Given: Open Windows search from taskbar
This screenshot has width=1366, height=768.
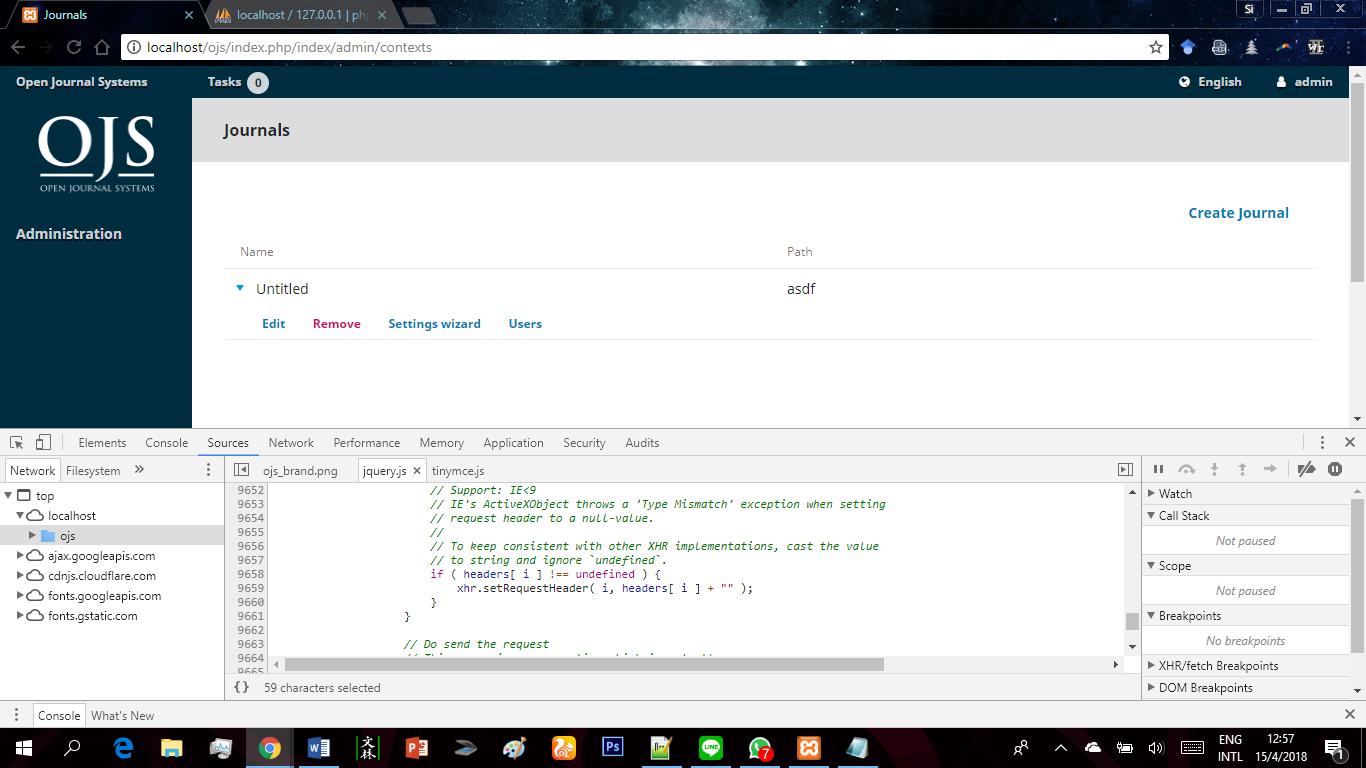Looking at the screenshot, I should (73, 747).
